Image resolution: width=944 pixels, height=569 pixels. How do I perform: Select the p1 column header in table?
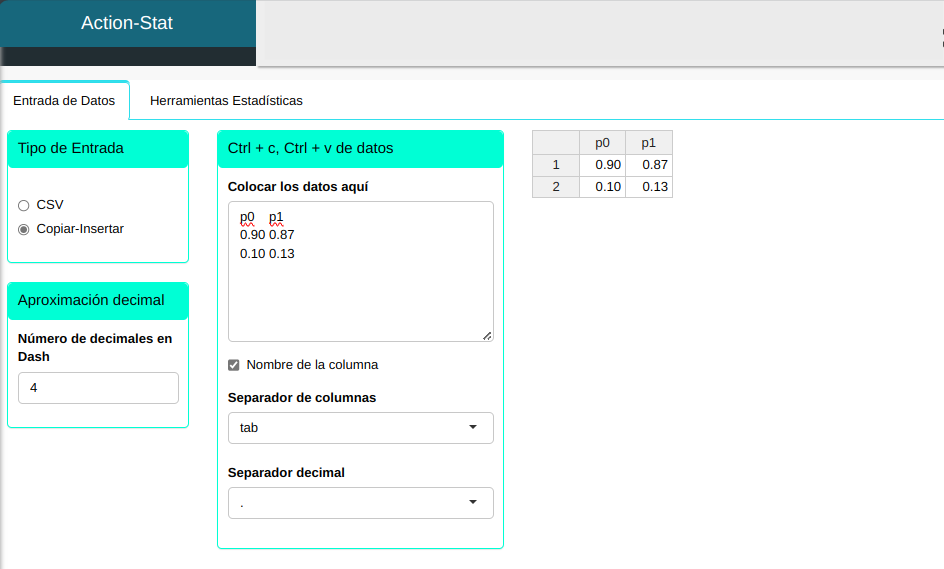648,142
